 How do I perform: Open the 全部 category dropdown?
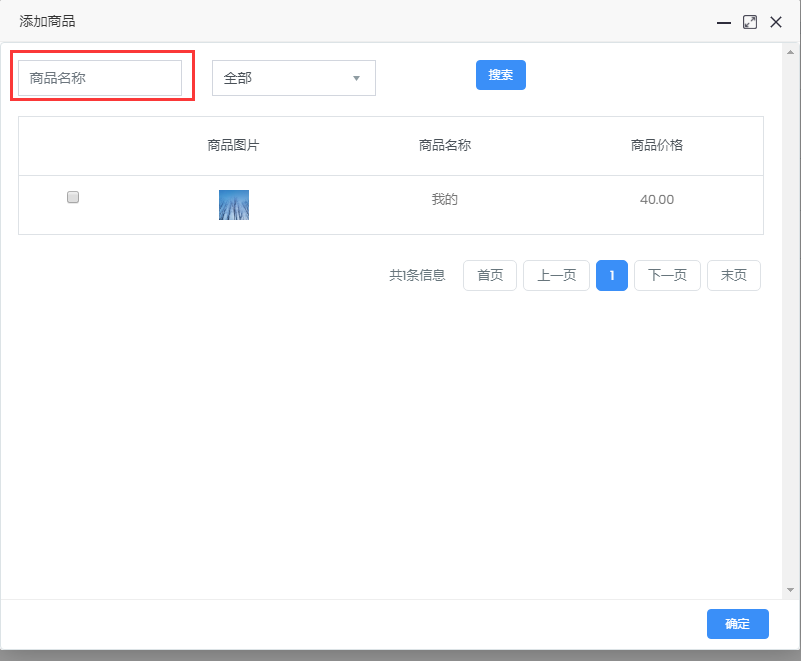[x=294, y=78]
